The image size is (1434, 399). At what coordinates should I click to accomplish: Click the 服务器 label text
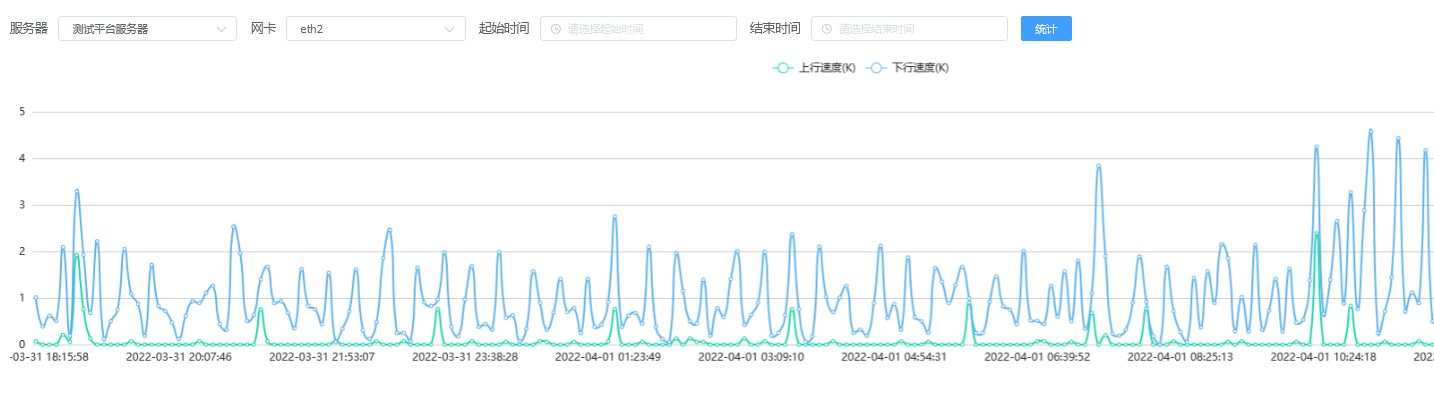[29, 28]
